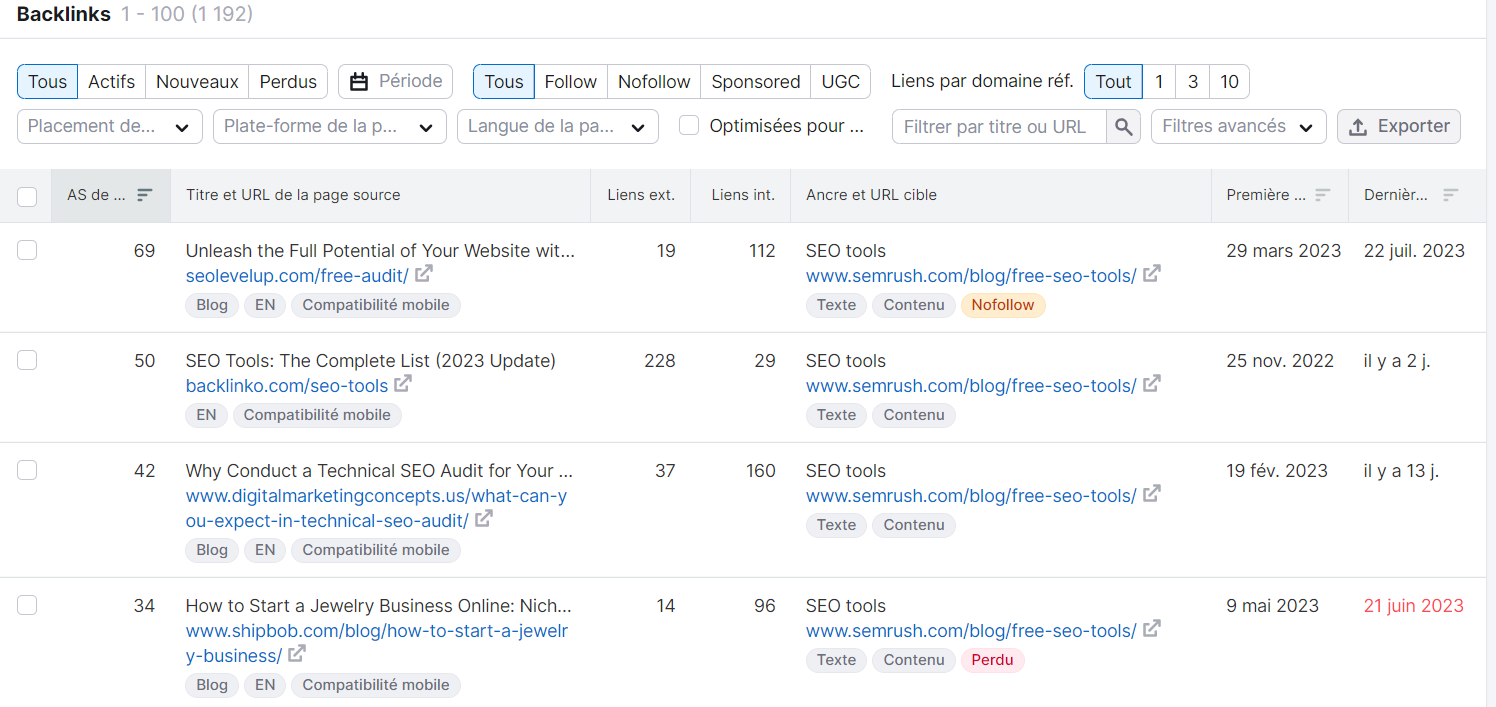
Task: Open the semrush.com/blog/free-seo-tools link
Action: pyautogui.click(x=970, y=275)
